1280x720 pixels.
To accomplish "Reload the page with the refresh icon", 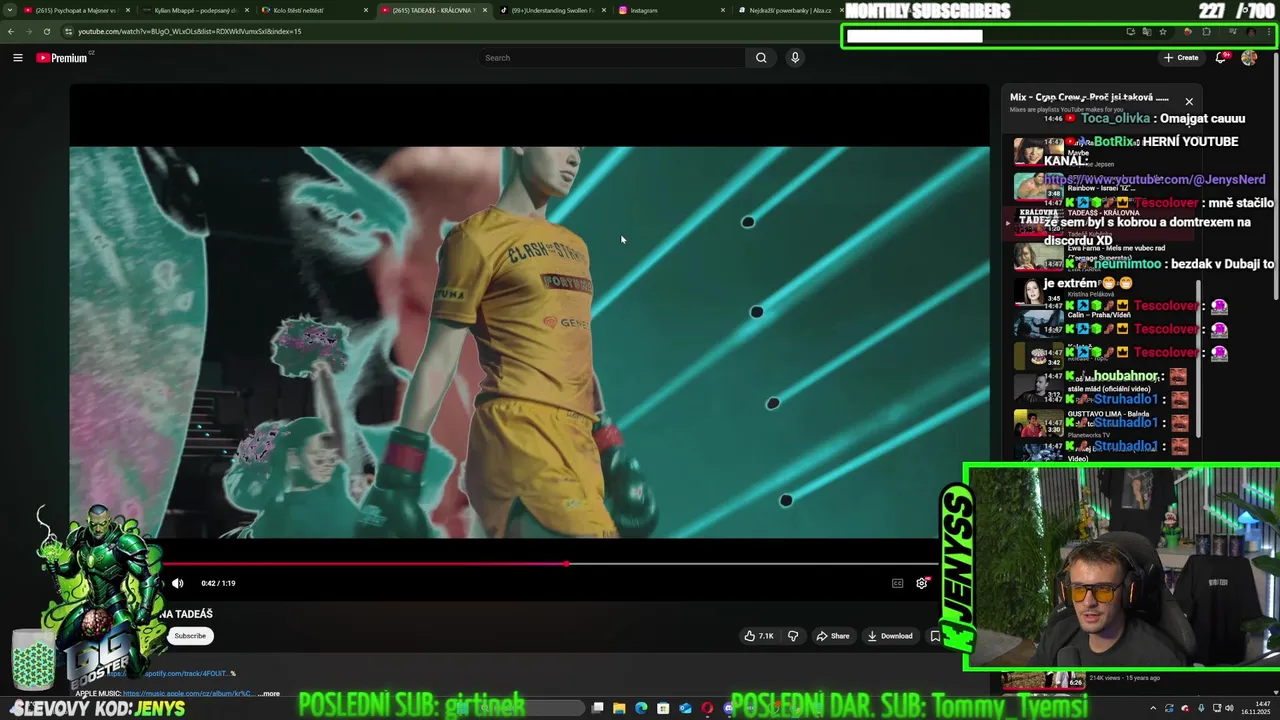I will coord(46,31).
